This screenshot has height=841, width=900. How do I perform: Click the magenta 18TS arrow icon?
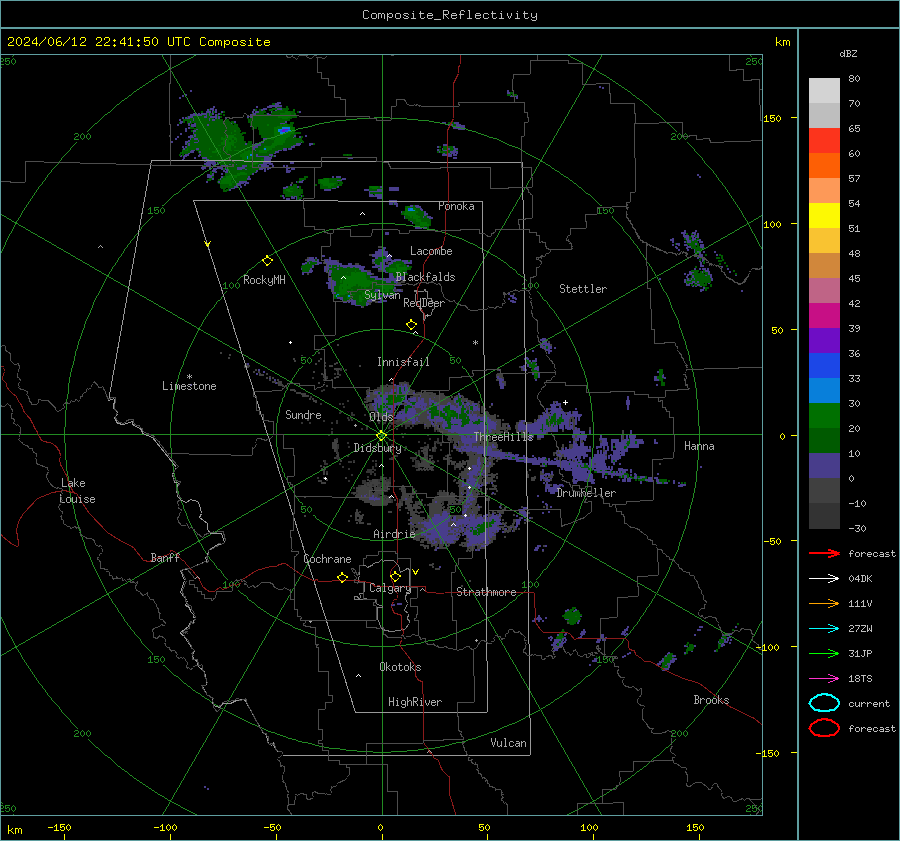(x=824, y=679)
